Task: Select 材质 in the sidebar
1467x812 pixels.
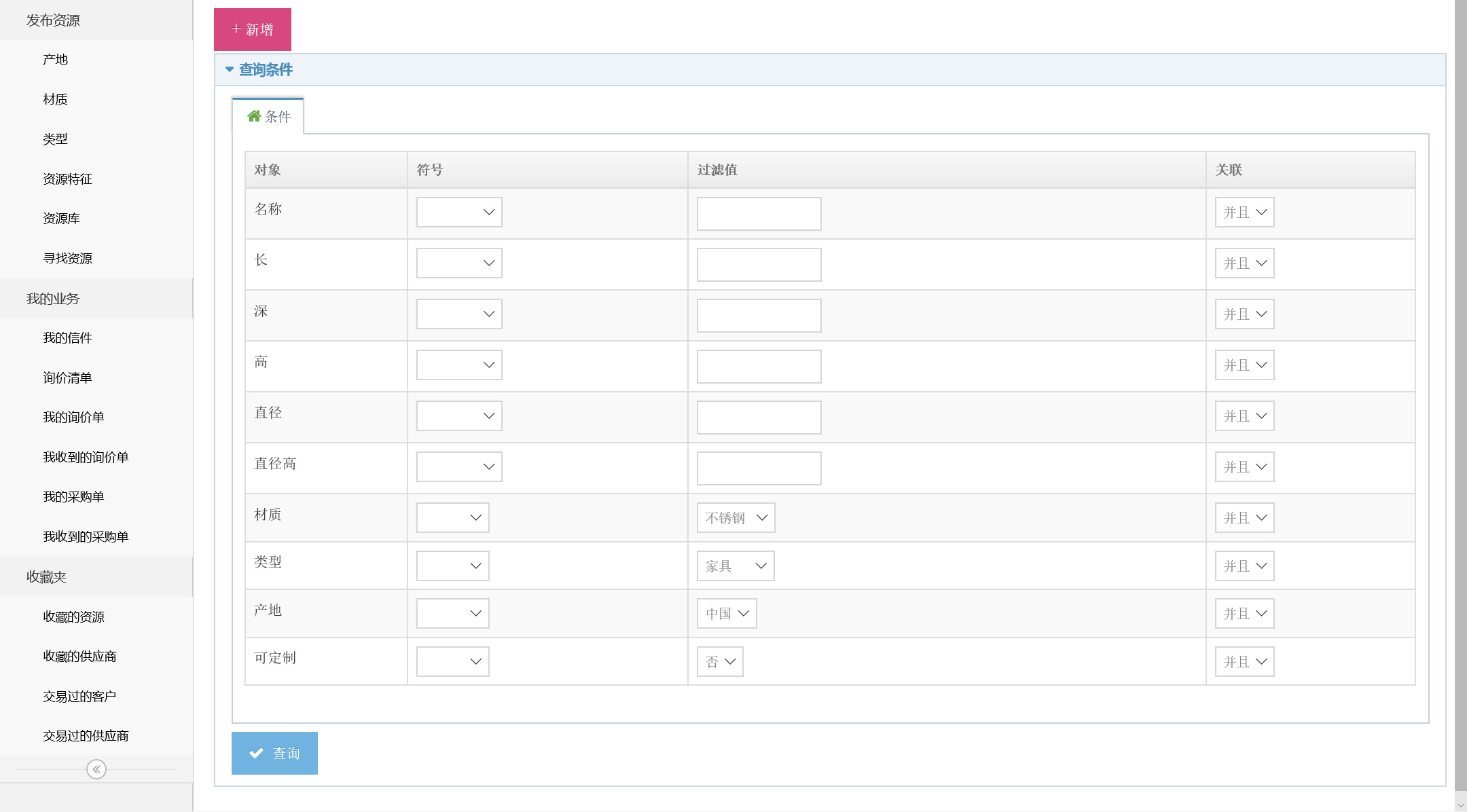Action: tap(96, 100)
